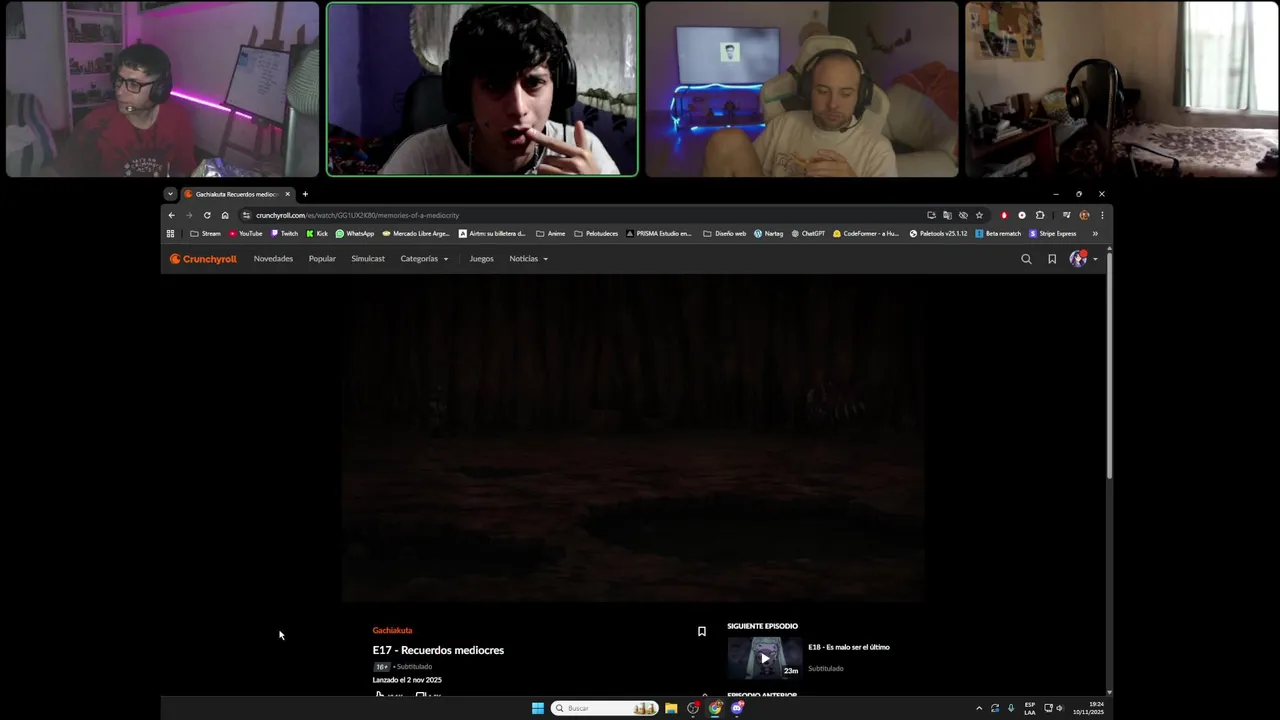Go to Novedades in Crunchyroll nav
The width and height of the screenshot is (1280, 720).
[x=273, y=259]
